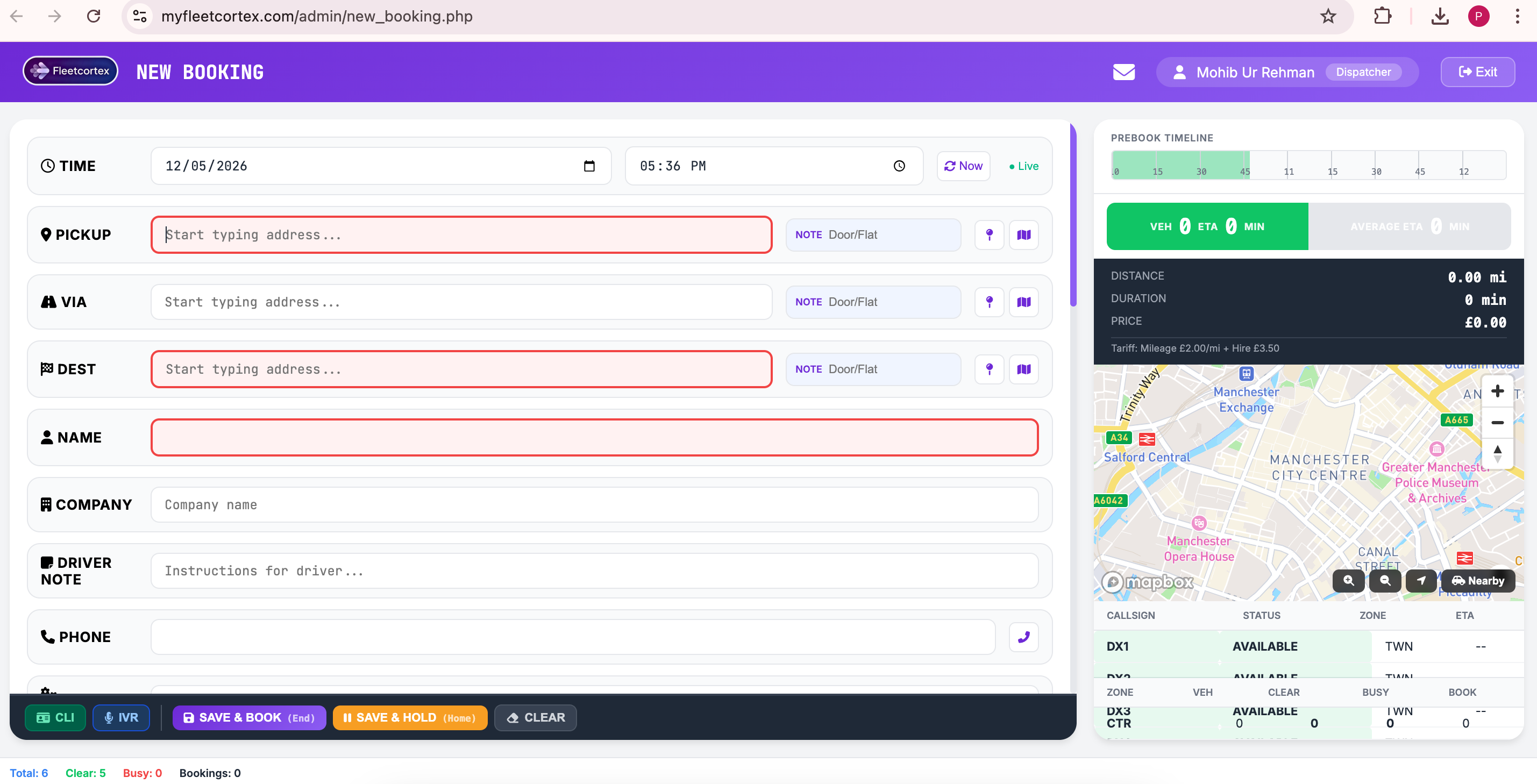
Task: Open the browser profile avatar P
Action: [x=1478, y=16]
